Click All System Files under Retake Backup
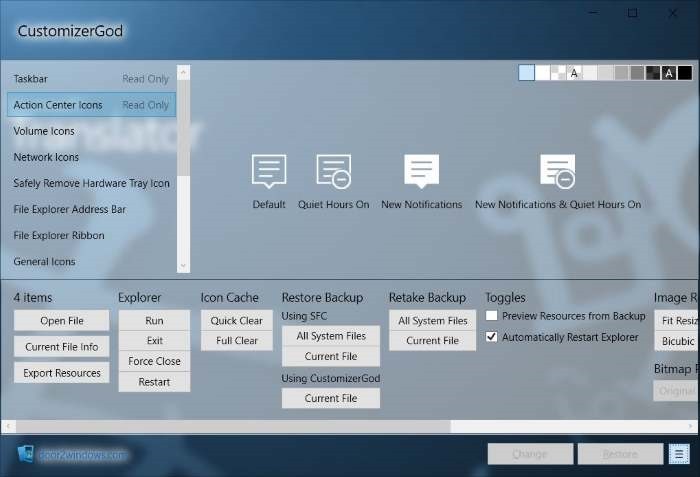700x477 pixels. pyautogui.click(x=433, y=320)
